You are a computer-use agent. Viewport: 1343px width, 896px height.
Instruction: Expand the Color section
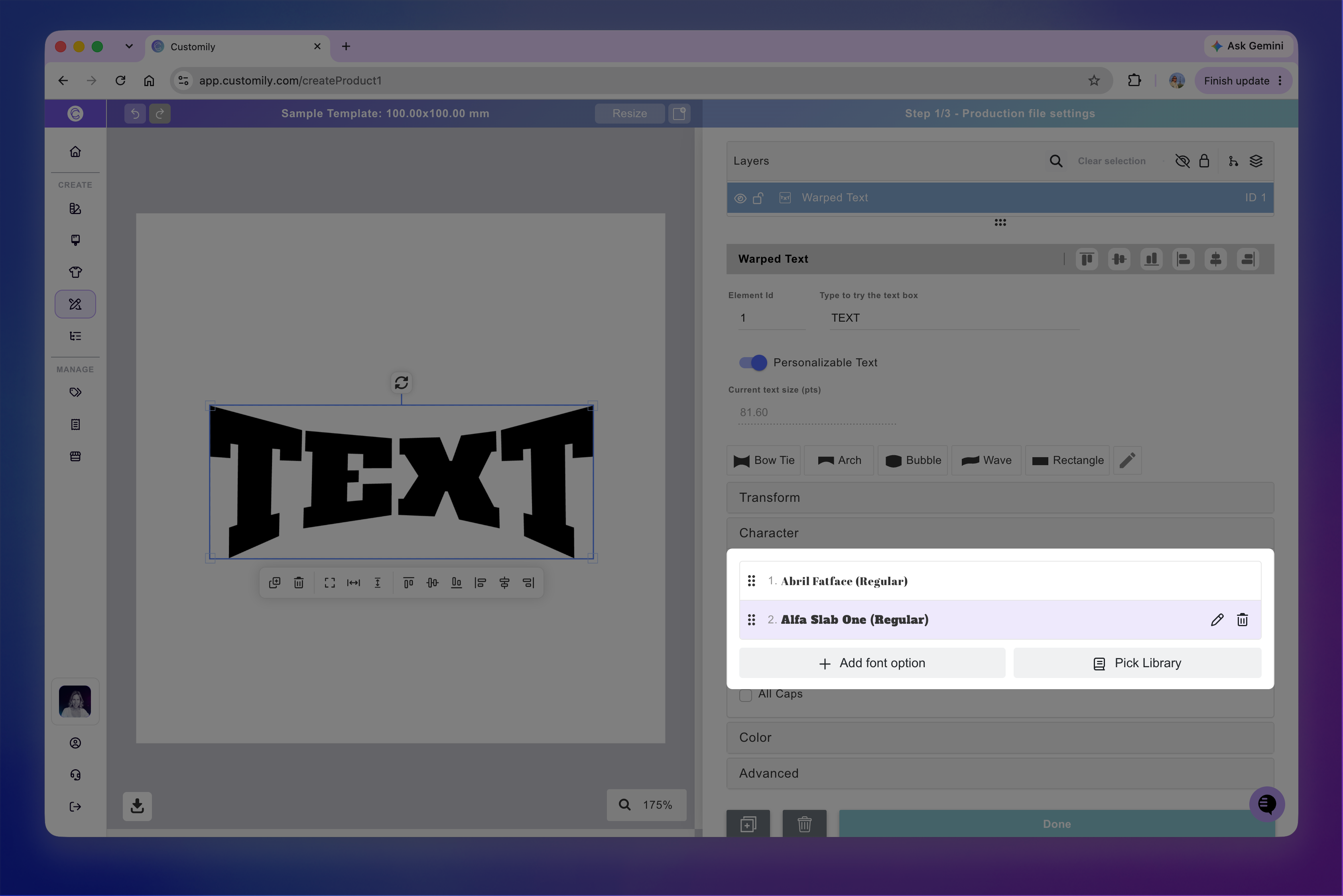(1000, 737)
